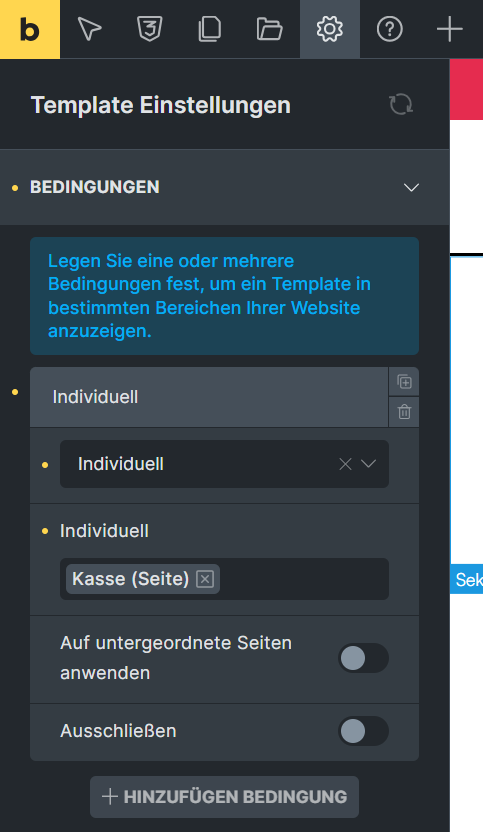Click the yellow Bricks logo icon
This screenshot has width=483, height=832.
(x=30, y=29)
